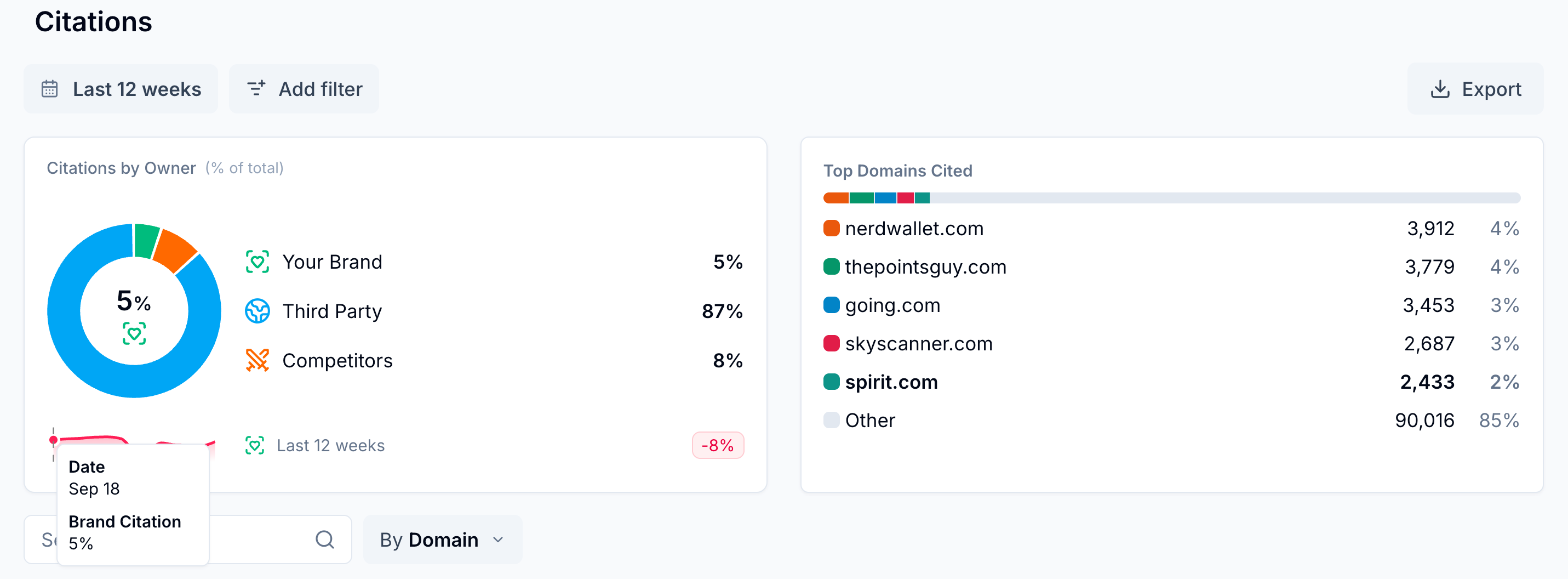Click the -8% change badge
This screenshot has height=579, width=1568.
click(717, 446)
